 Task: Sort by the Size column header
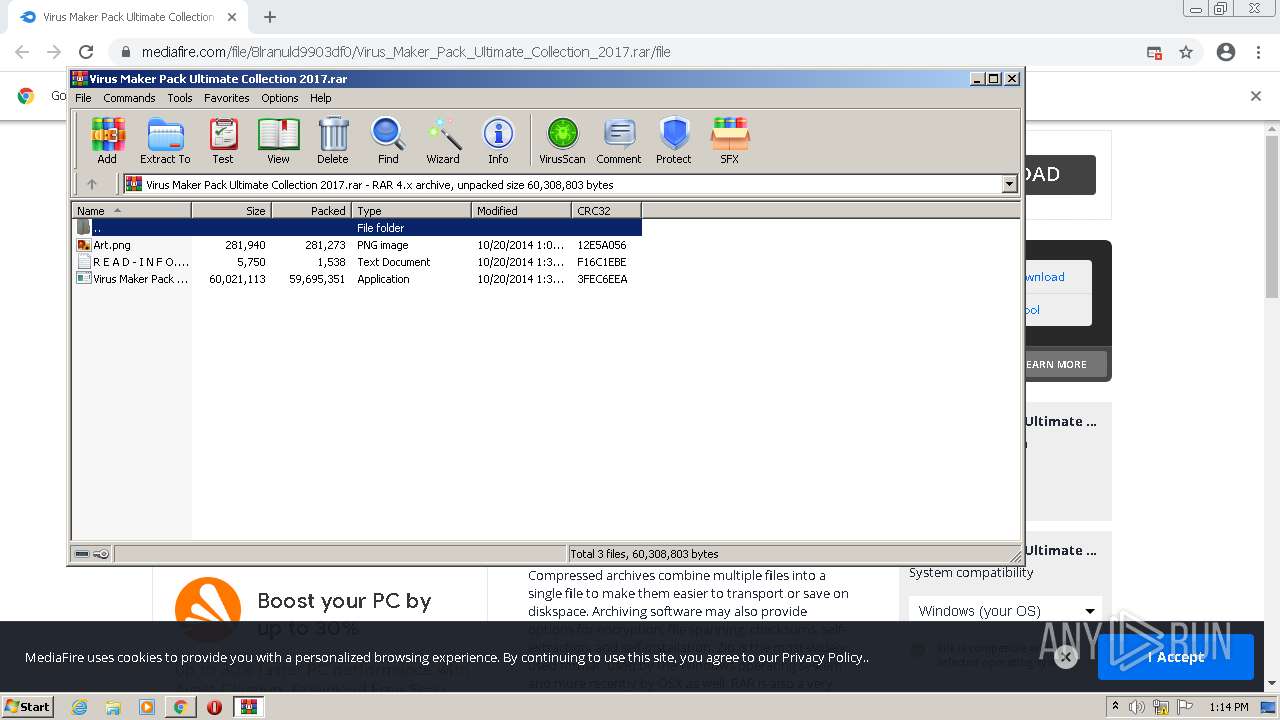click(231, 210)
